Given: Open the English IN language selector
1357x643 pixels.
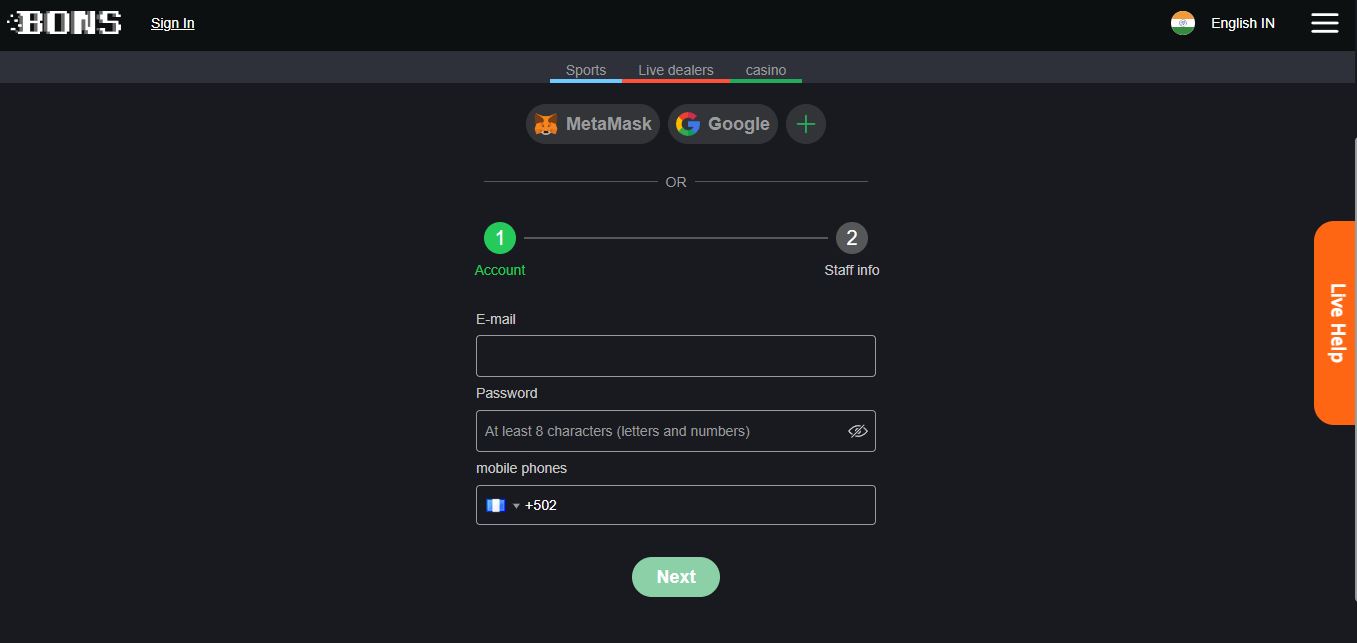Looking at the screenshot, I should point(1242,23).
